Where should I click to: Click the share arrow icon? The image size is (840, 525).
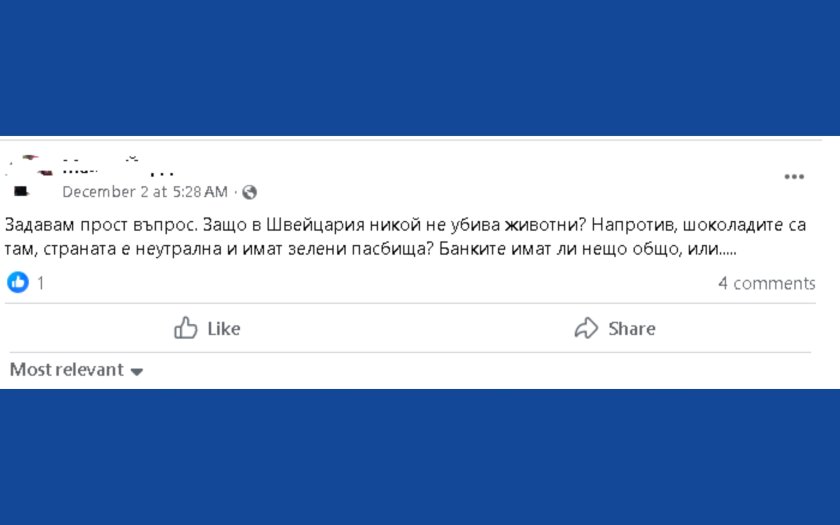coord(585,328)
